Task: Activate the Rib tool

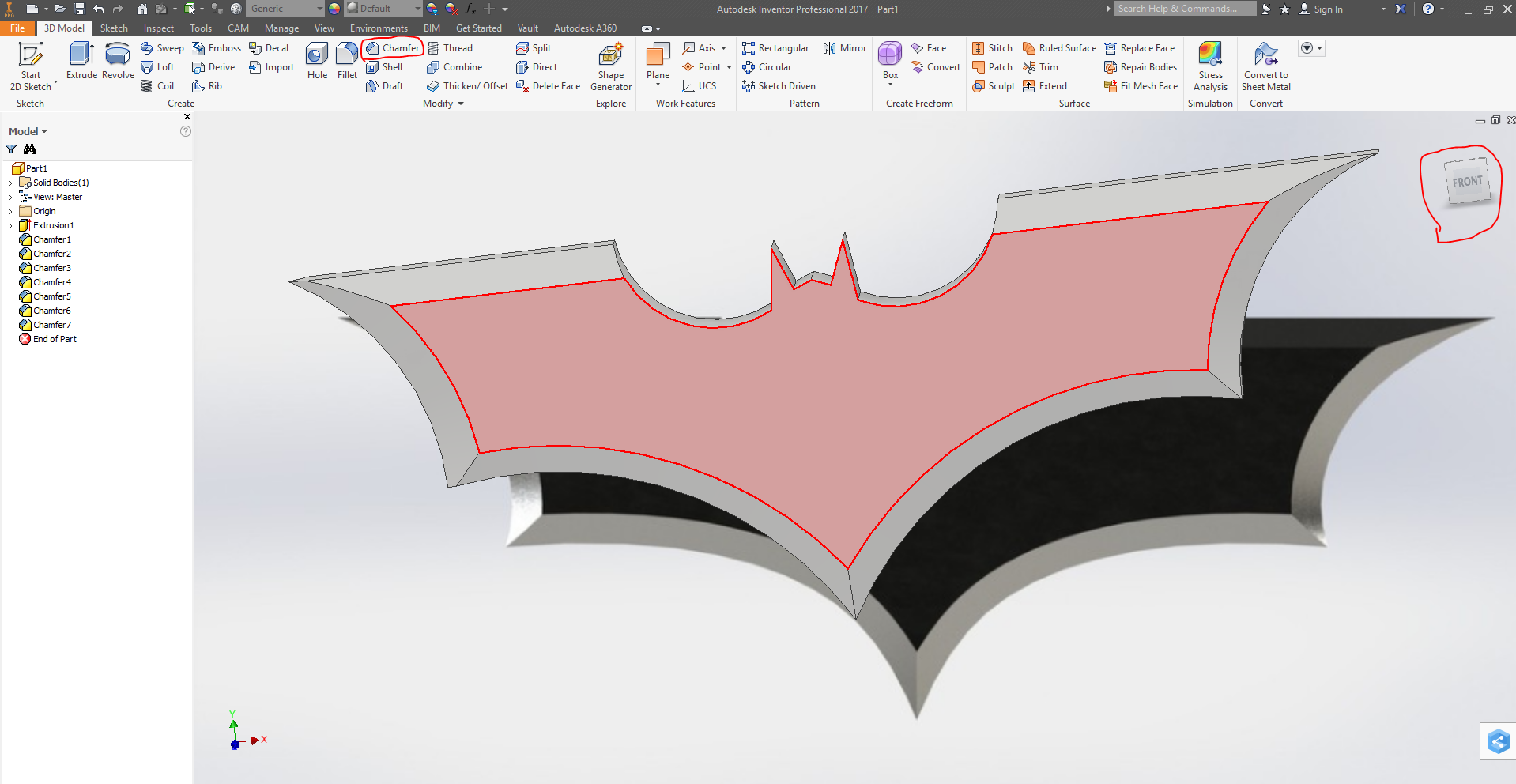Action: 207,86
